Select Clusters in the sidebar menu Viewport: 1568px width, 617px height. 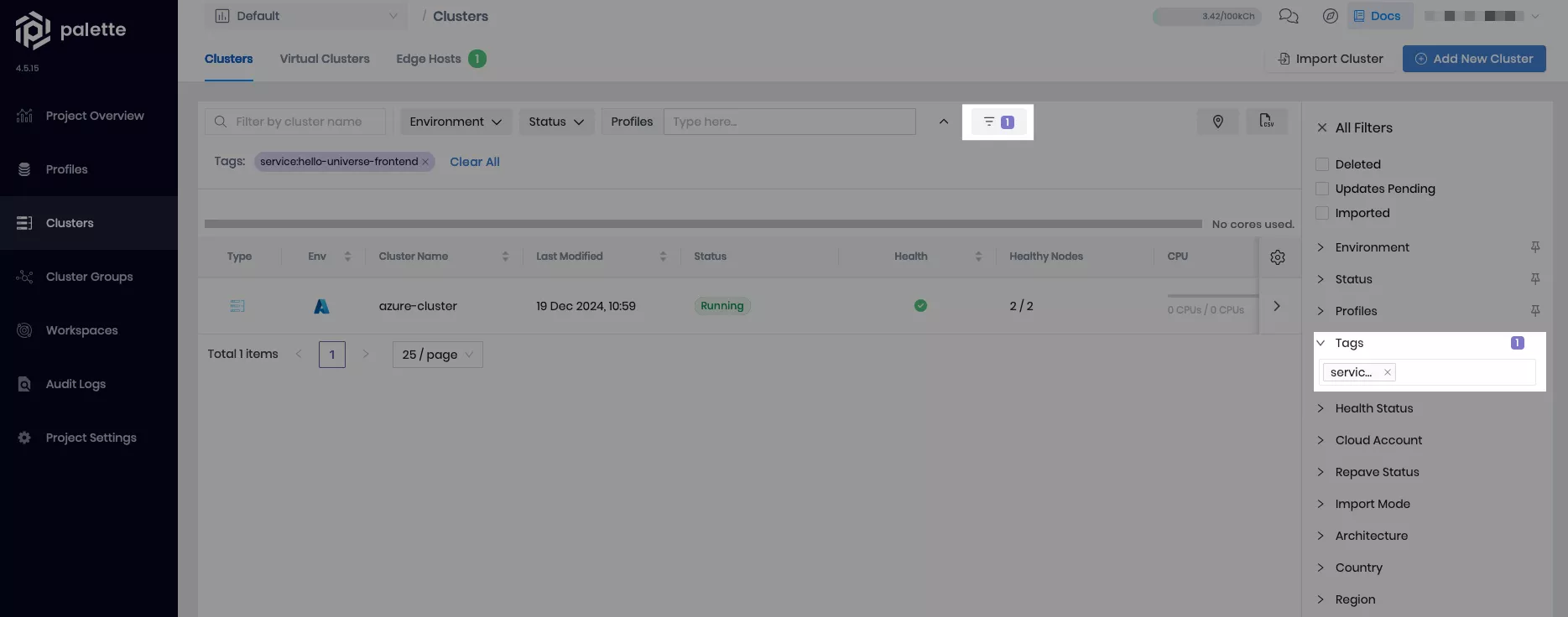[x=89, y=223]
